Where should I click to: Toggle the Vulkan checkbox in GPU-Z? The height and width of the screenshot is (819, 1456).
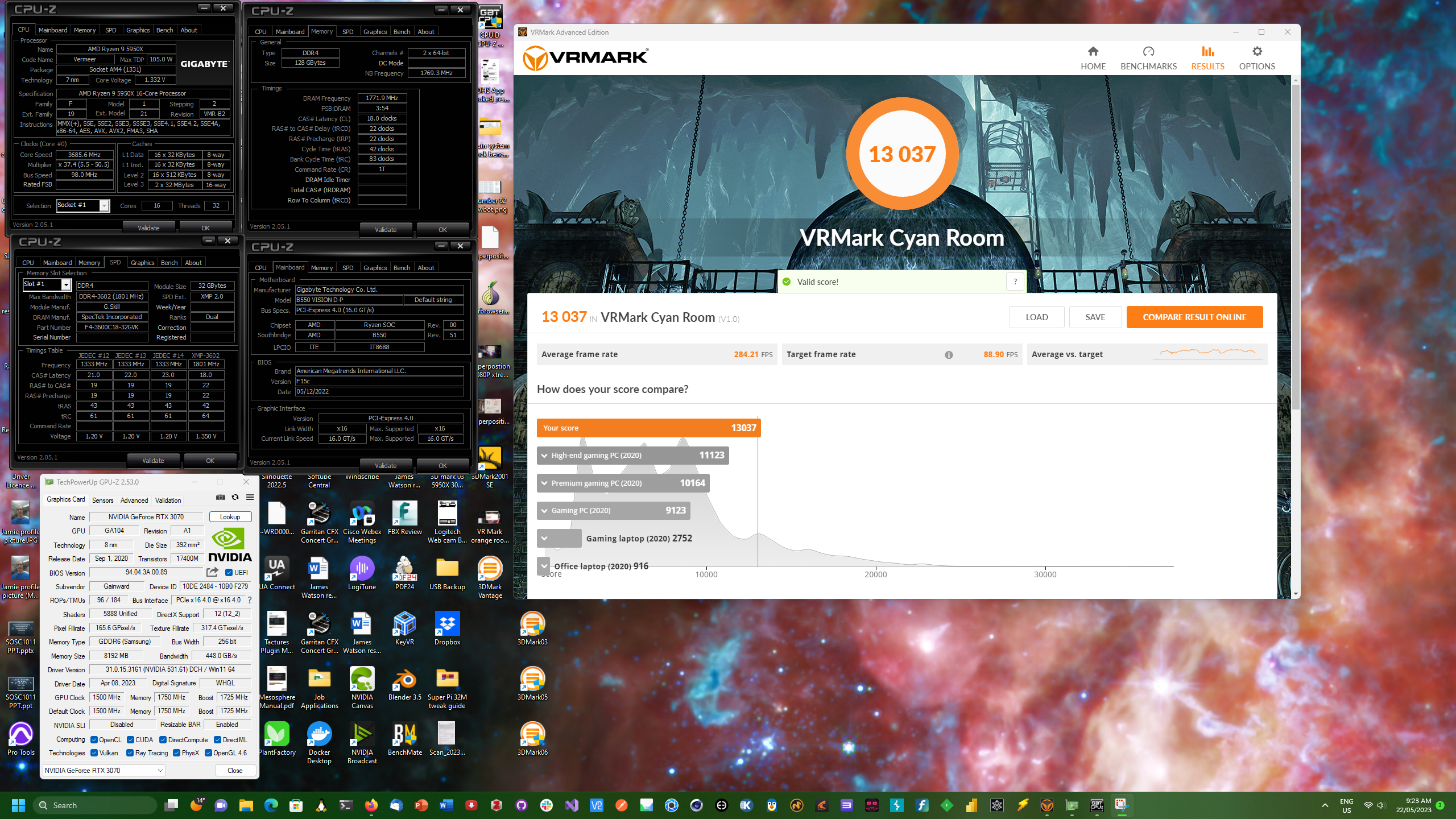tap(94, 753)
